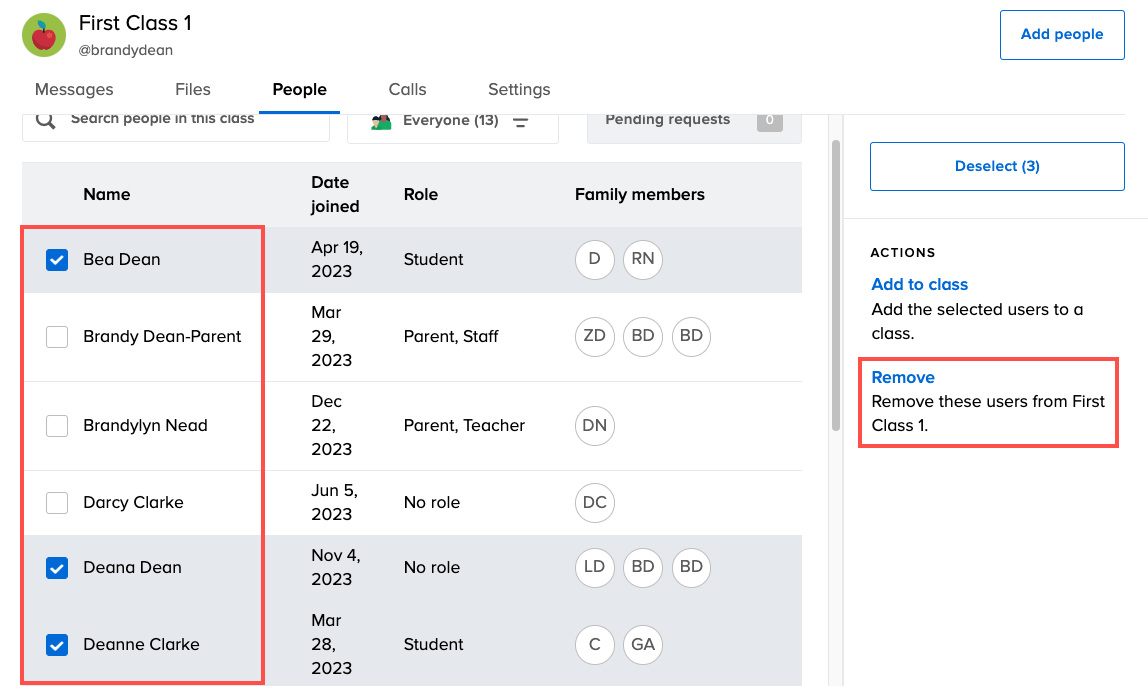Click the RN family member badge for Bea Dean
Image resolution: width=1148 pixels, height=686 pixels.
pyautogui.click(x=643, y=259)
